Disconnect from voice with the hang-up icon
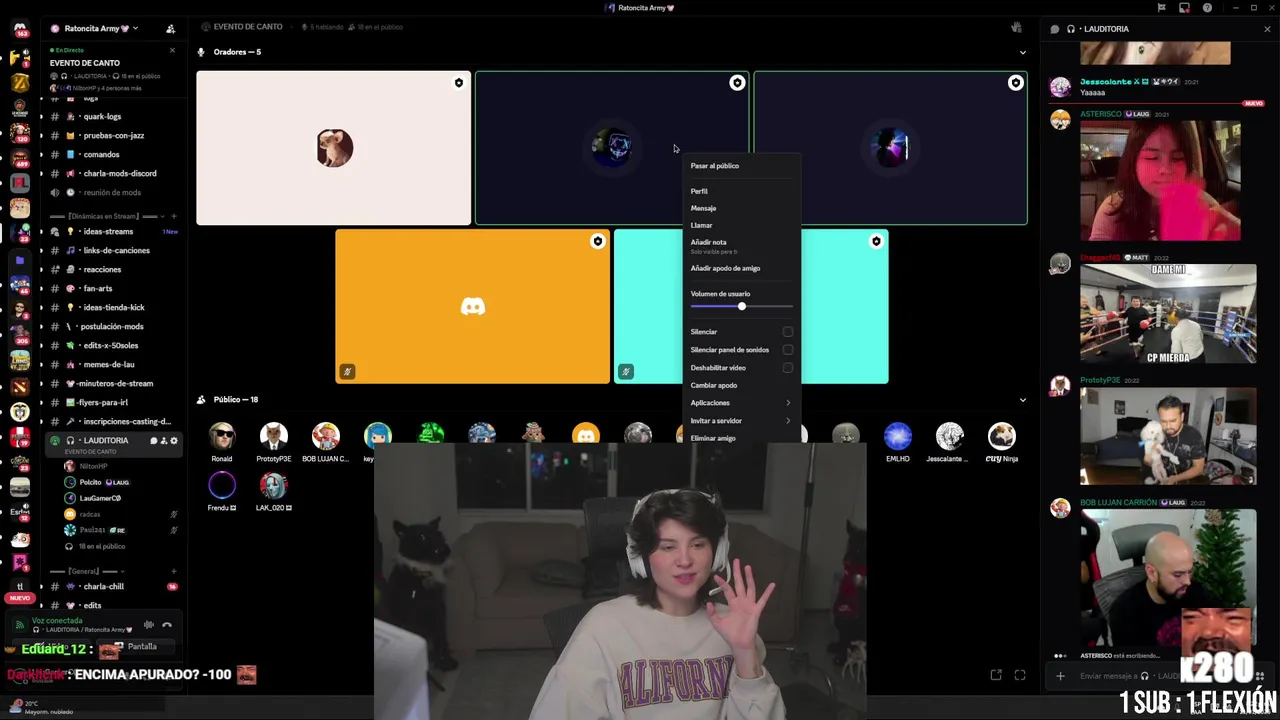The height and width of the screenshot is (720, 1280). [x=167, y=625]
